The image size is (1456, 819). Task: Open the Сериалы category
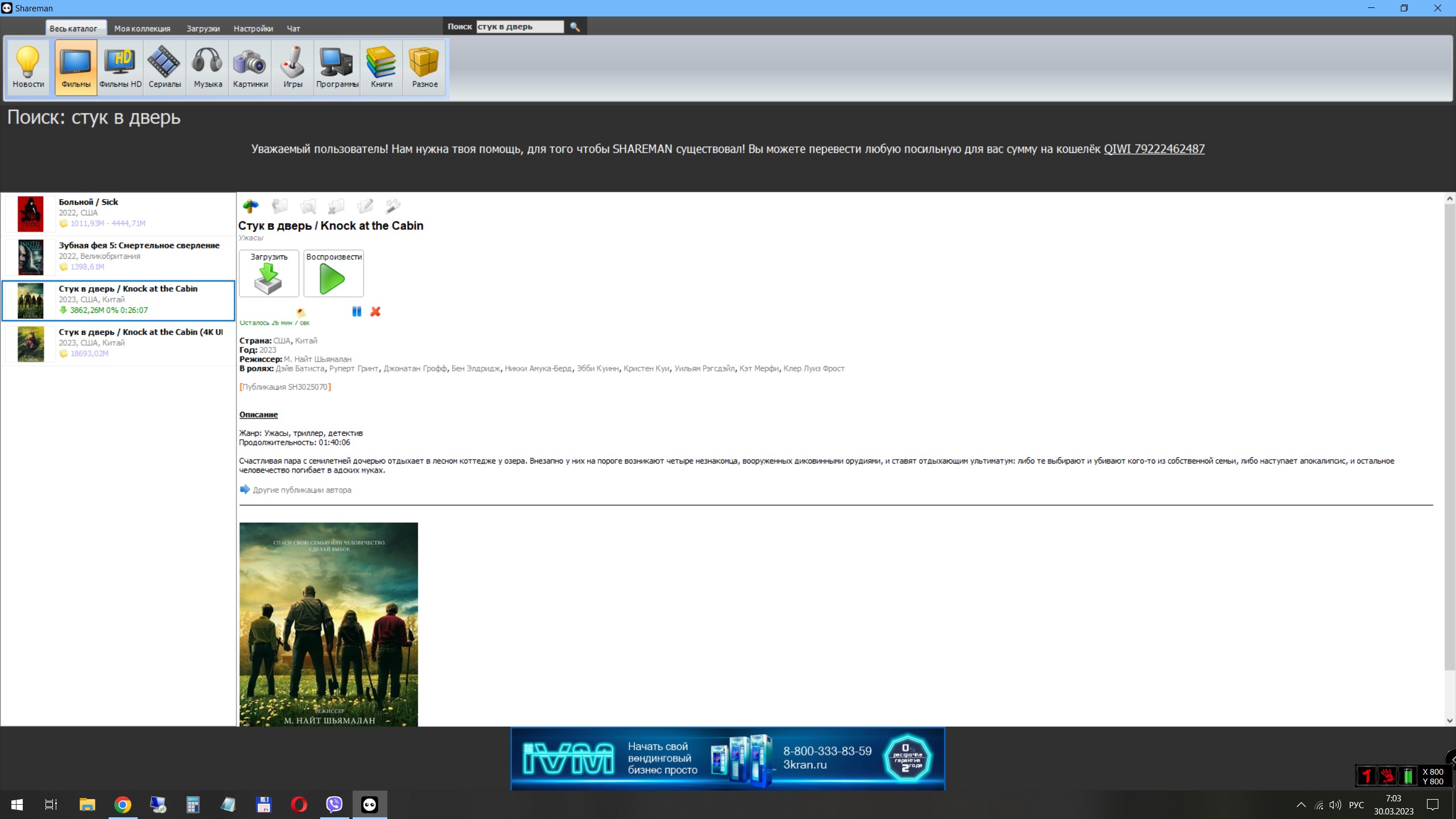click(164, 67)
